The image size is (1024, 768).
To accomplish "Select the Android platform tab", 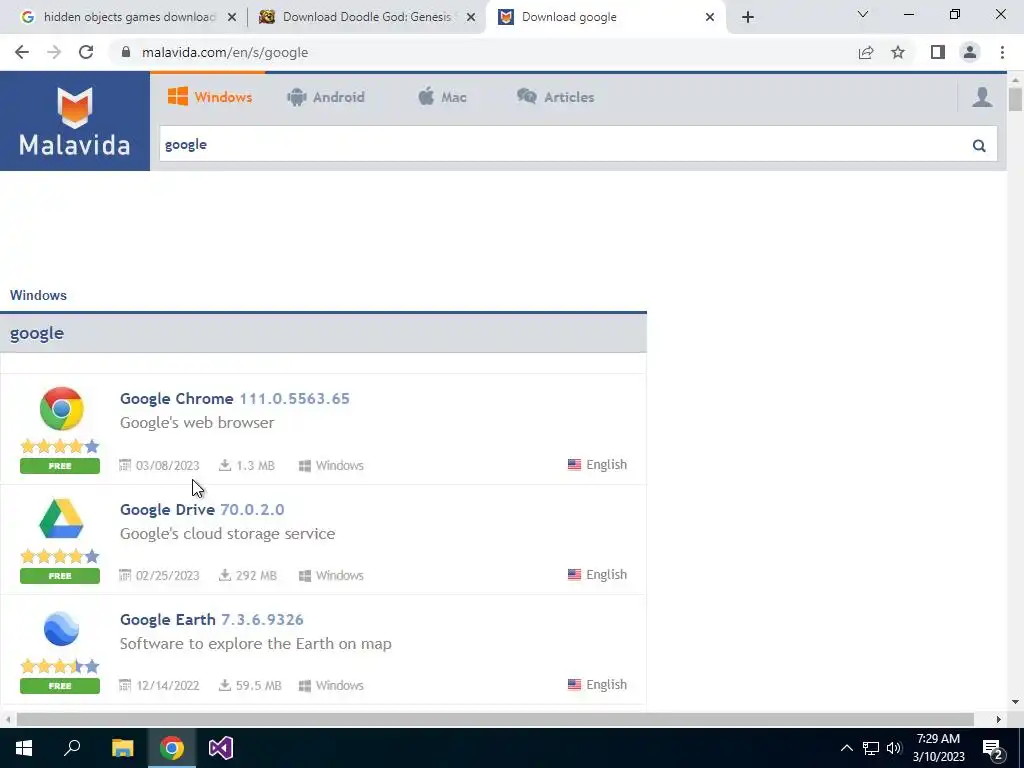I will pyautogui.click(x=325, y=97).
